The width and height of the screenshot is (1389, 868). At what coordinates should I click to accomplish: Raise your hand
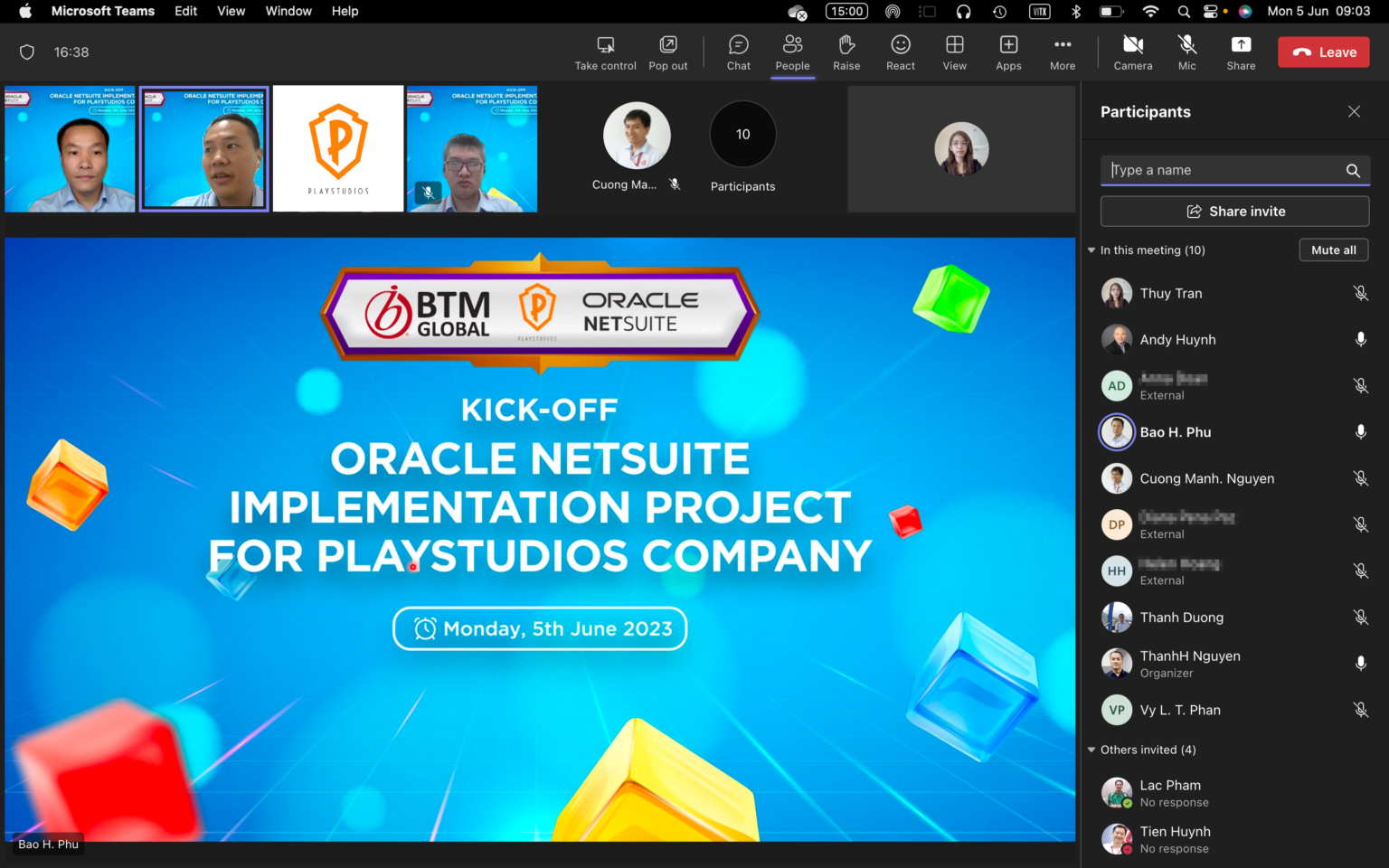[846, 53]
